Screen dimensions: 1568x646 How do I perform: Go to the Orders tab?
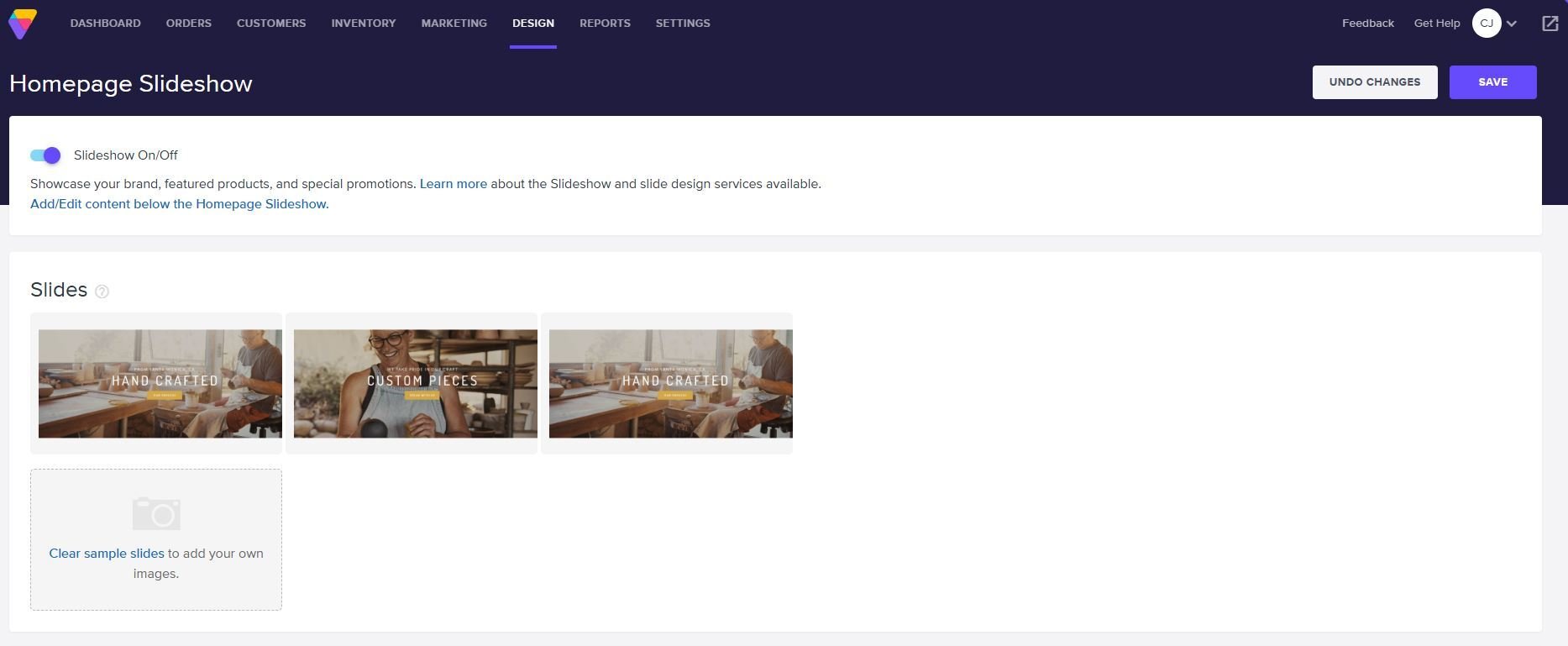188,24
